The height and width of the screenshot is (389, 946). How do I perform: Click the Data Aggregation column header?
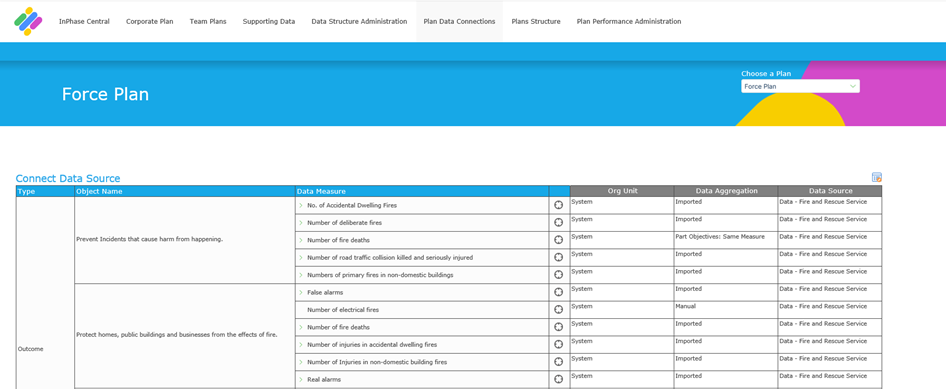coord(726,191)
